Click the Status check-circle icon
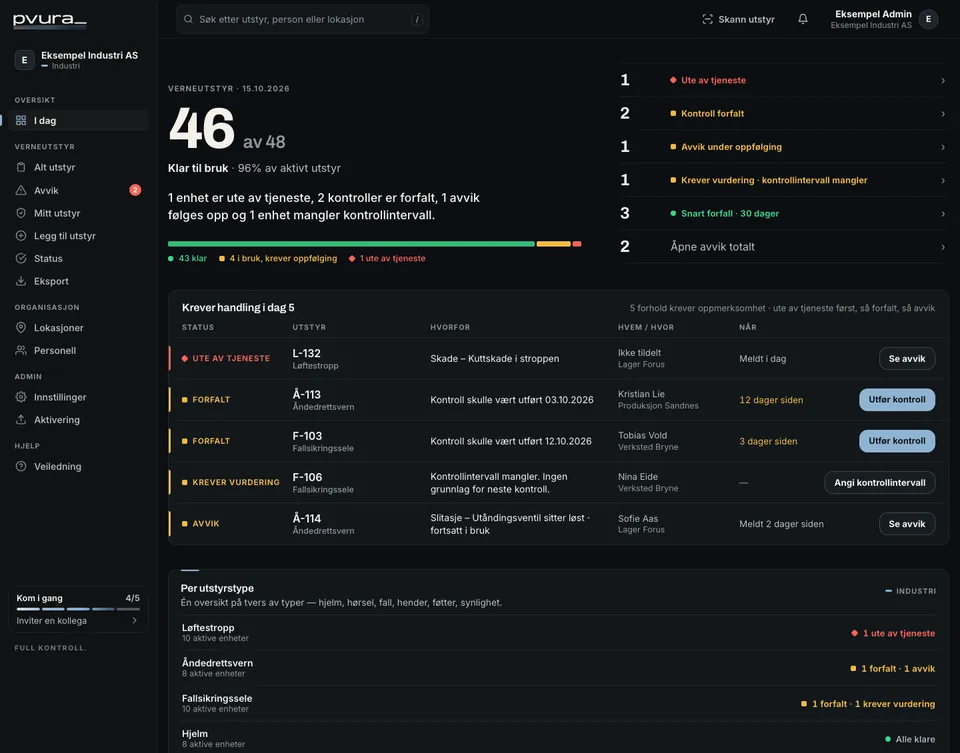960x753 pixels. pos(21,258)
